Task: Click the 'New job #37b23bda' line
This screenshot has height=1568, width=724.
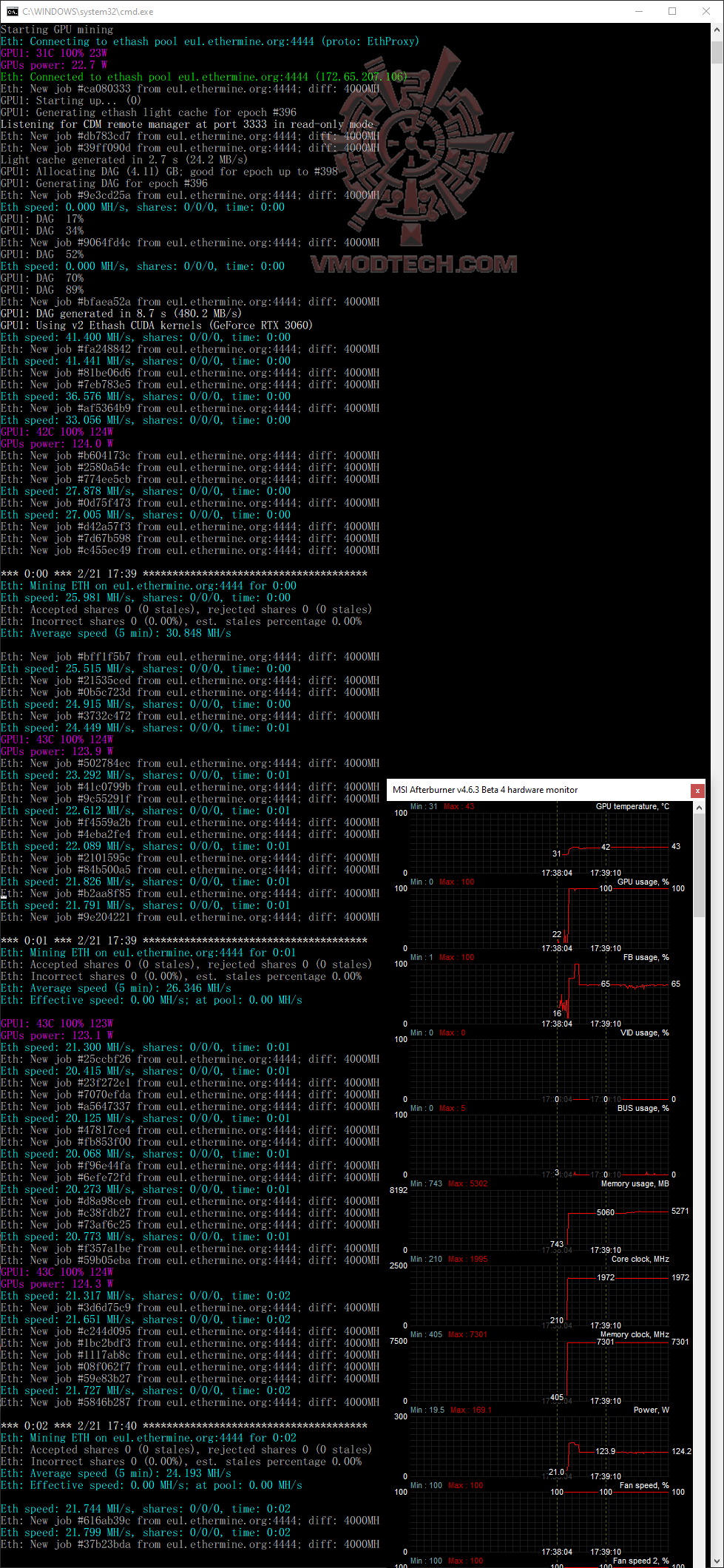Action: click(190, 1544)
